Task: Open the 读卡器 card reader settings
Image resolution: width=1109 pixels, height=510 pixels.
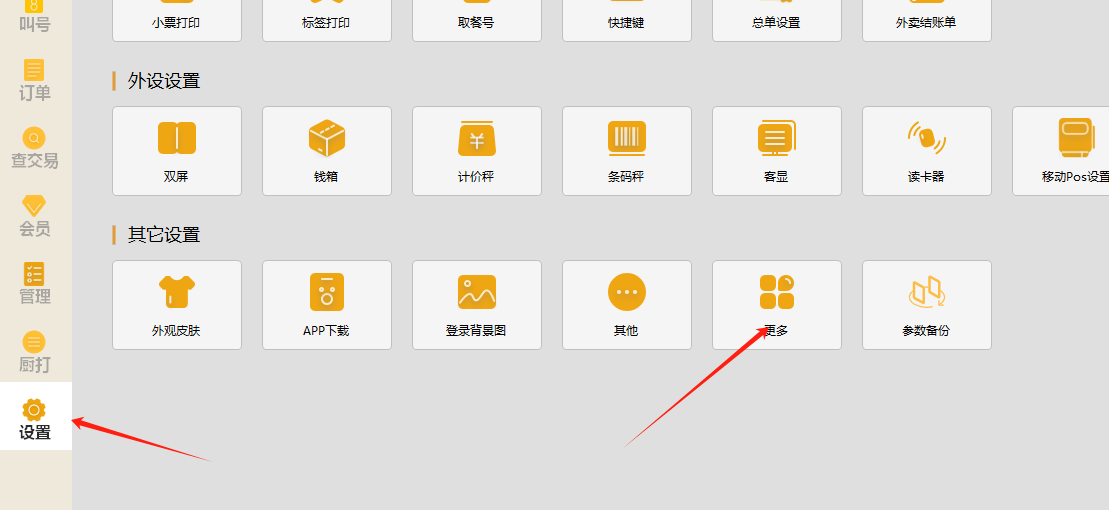Action: pos(927,150)
